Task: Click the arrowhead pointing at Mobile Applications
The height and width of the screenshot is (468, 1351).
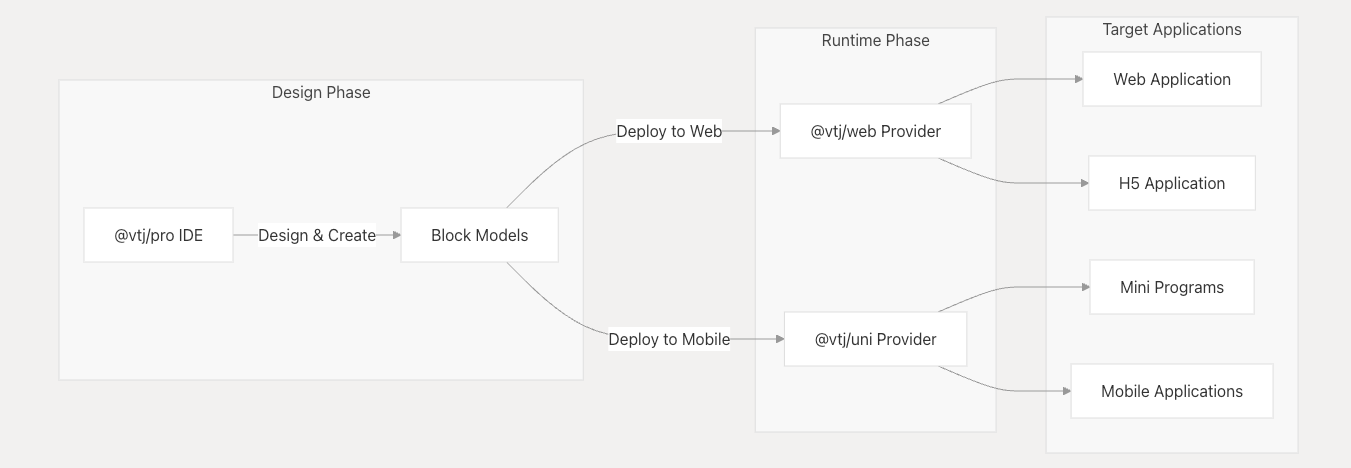Action: 1065,391
